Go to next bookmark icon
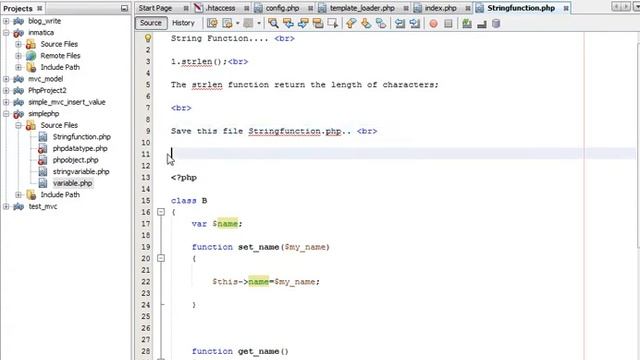The height and width of the screenshot is (360, 640). click(366, 23)
